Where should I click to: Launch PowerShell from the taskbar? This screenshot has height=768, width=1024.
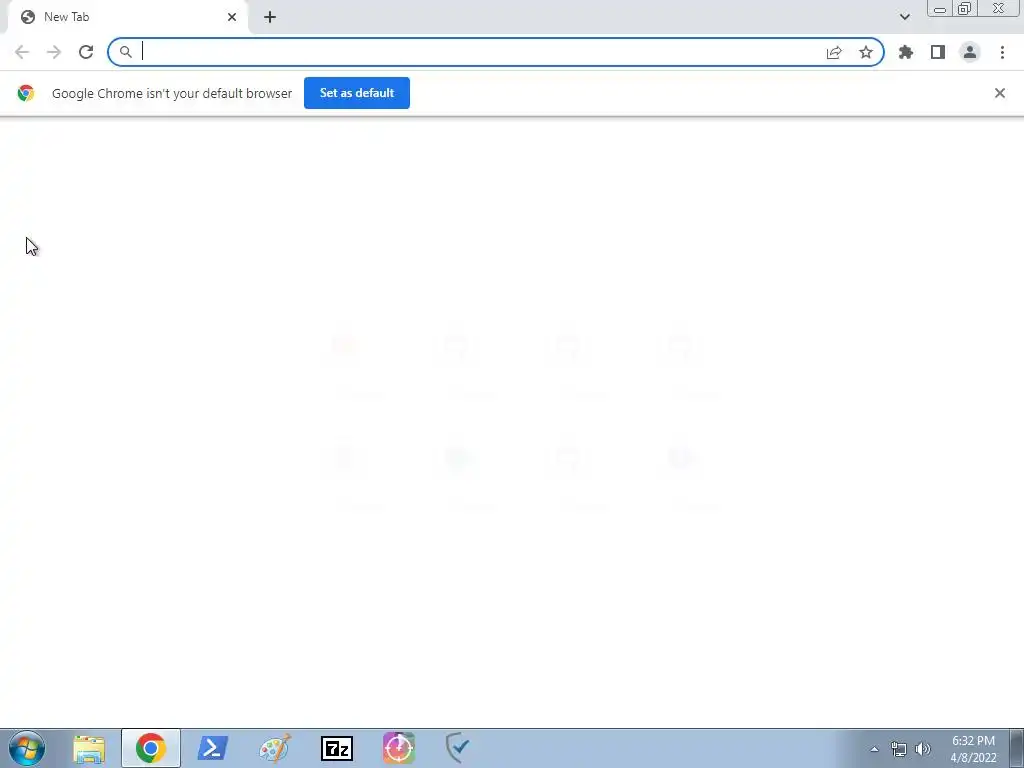(213, 748)
